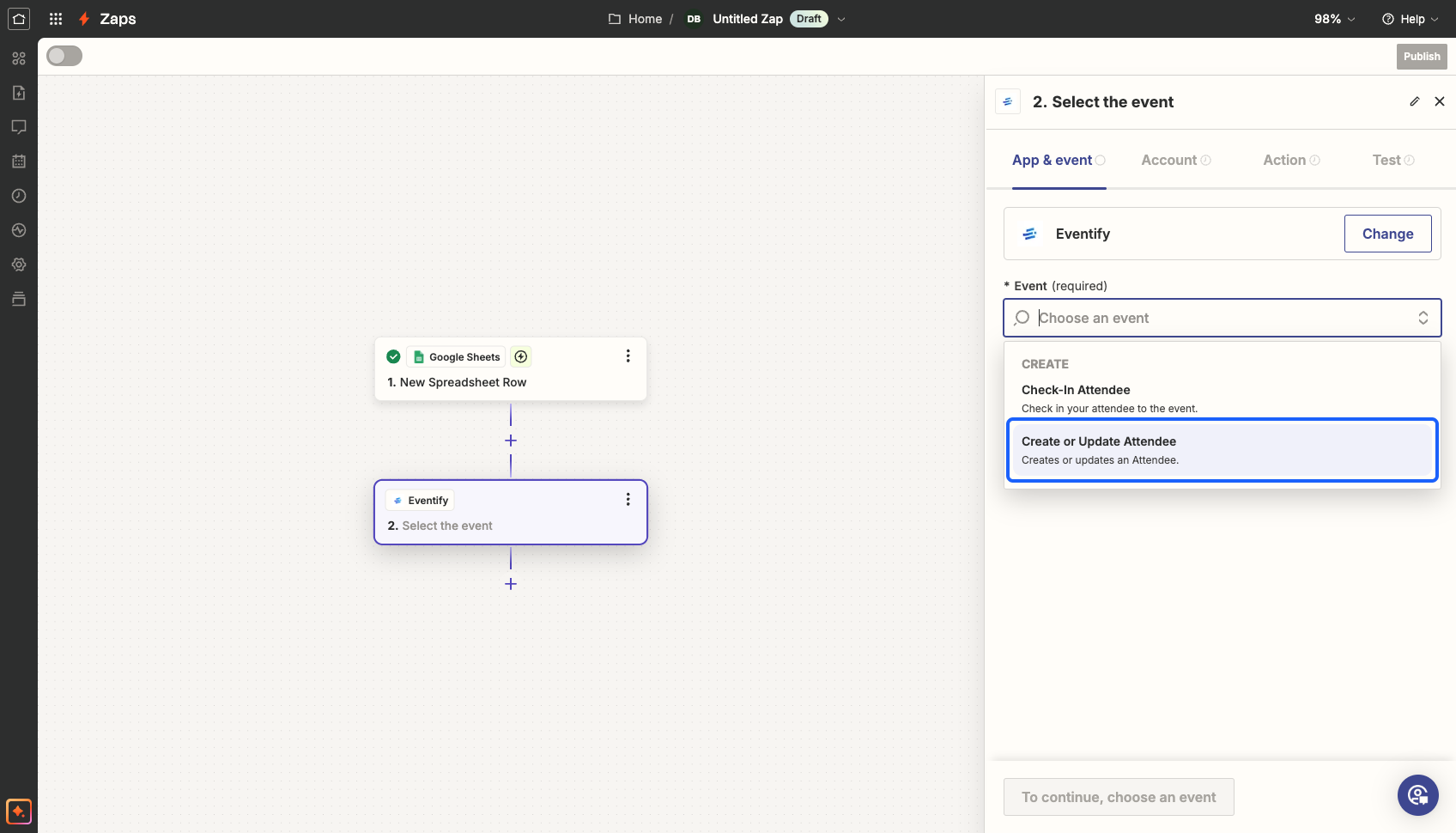Toggle the event chooser dropdown arrows
Viewport: 1456px width, 833px height.
click(1423, 318)
